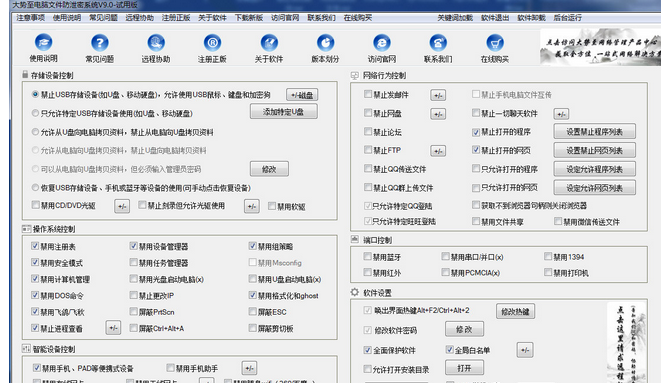This screenshot has width=661, height=383.
Task: Select radio 禁止USB存储设备
Action: point(35,94)
